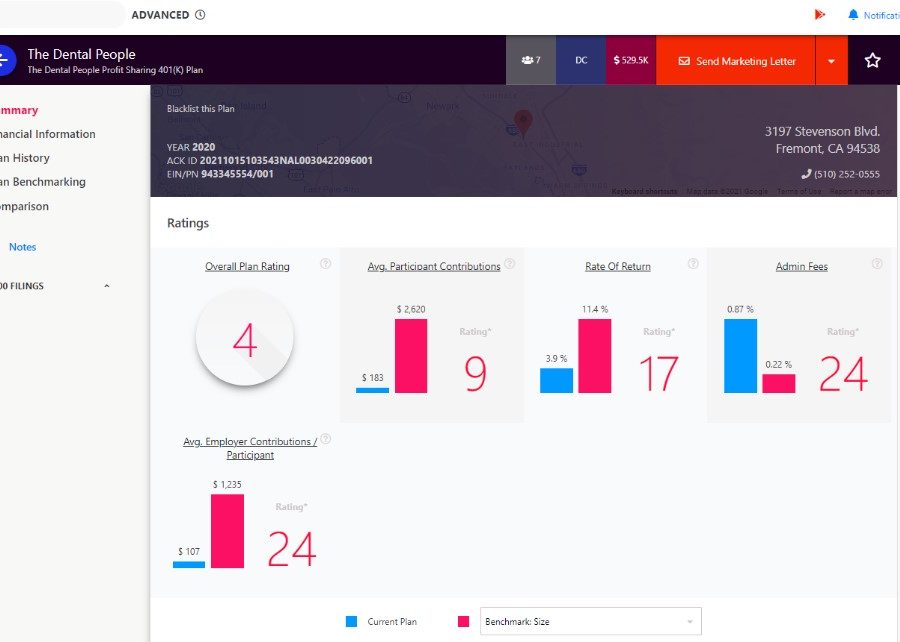Click help icon next to Avg. Employer Contributions

[325, 439]
